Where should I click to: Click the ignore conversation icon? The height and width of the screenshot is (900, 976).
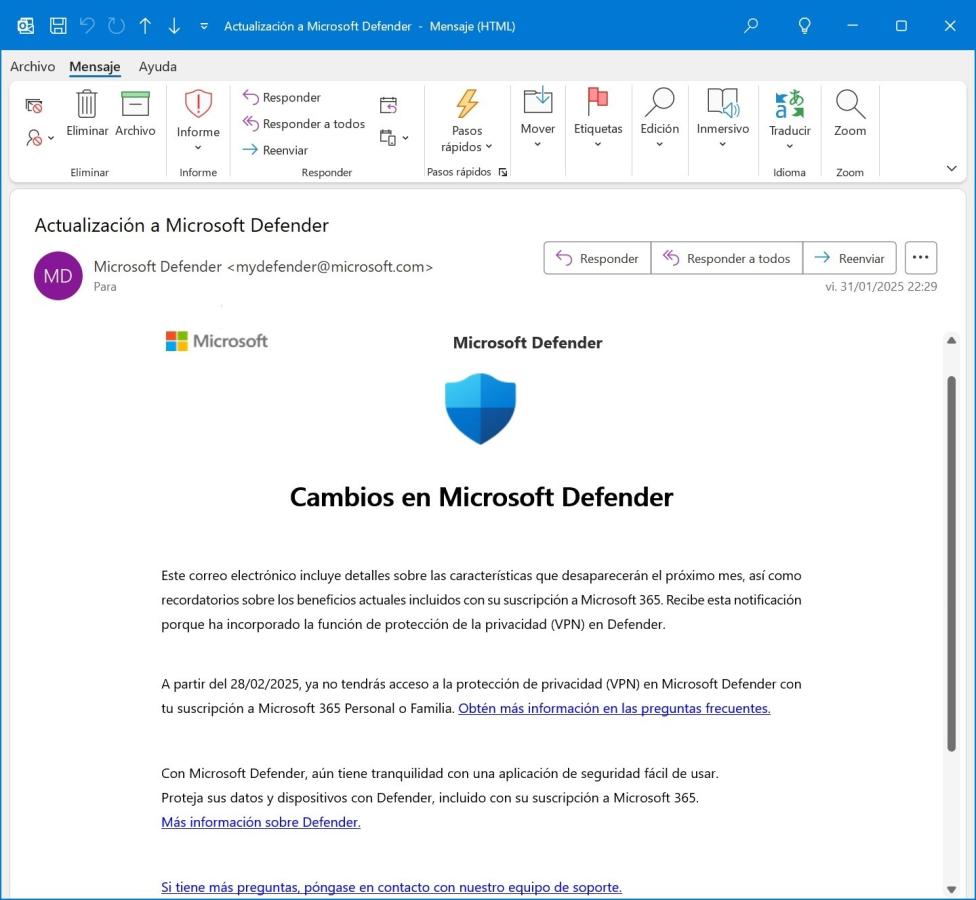34,105
